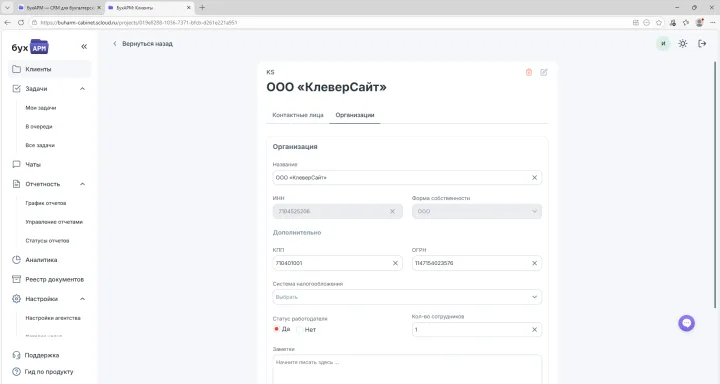This screenshot has width=720, height=384.
Task: Open В очереди tasks
Action: pos(39,127)
